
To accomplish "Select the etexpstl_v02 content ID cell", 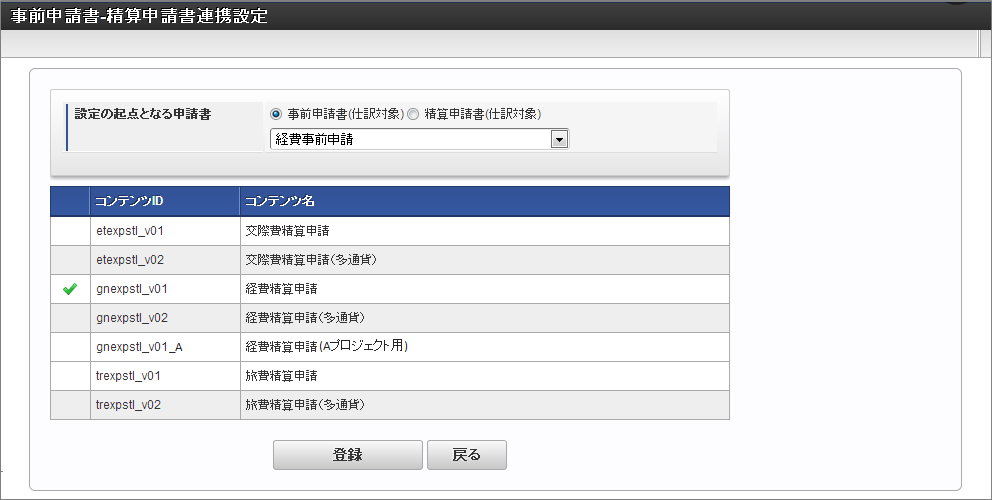I will click(x=165, y=260).
